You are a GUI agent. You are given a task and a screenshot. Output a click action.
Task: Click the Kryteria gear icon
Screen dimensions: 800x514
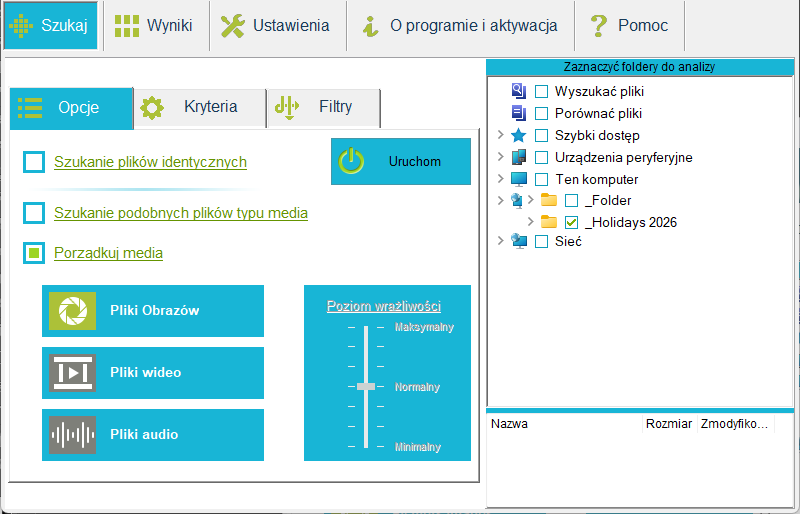(x=152, y=108)
